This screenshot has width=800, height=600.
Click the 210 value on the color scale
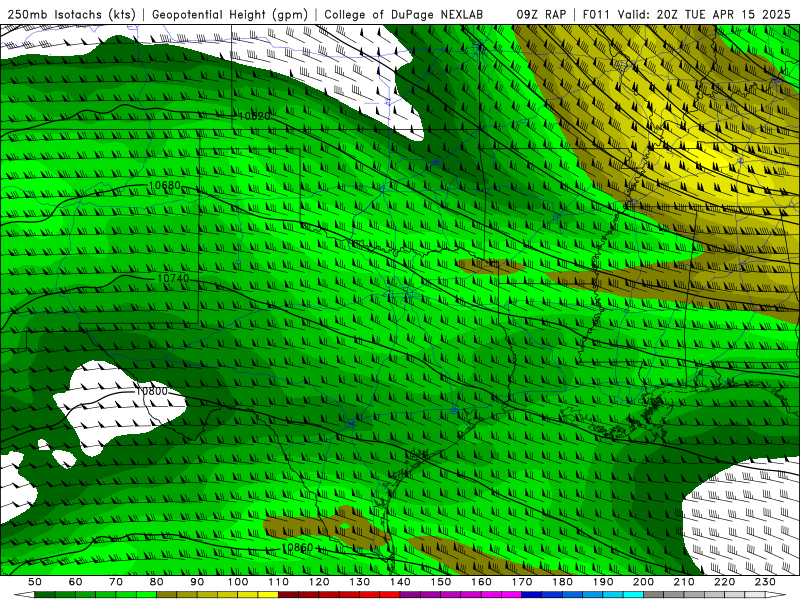tap(685, 582)
